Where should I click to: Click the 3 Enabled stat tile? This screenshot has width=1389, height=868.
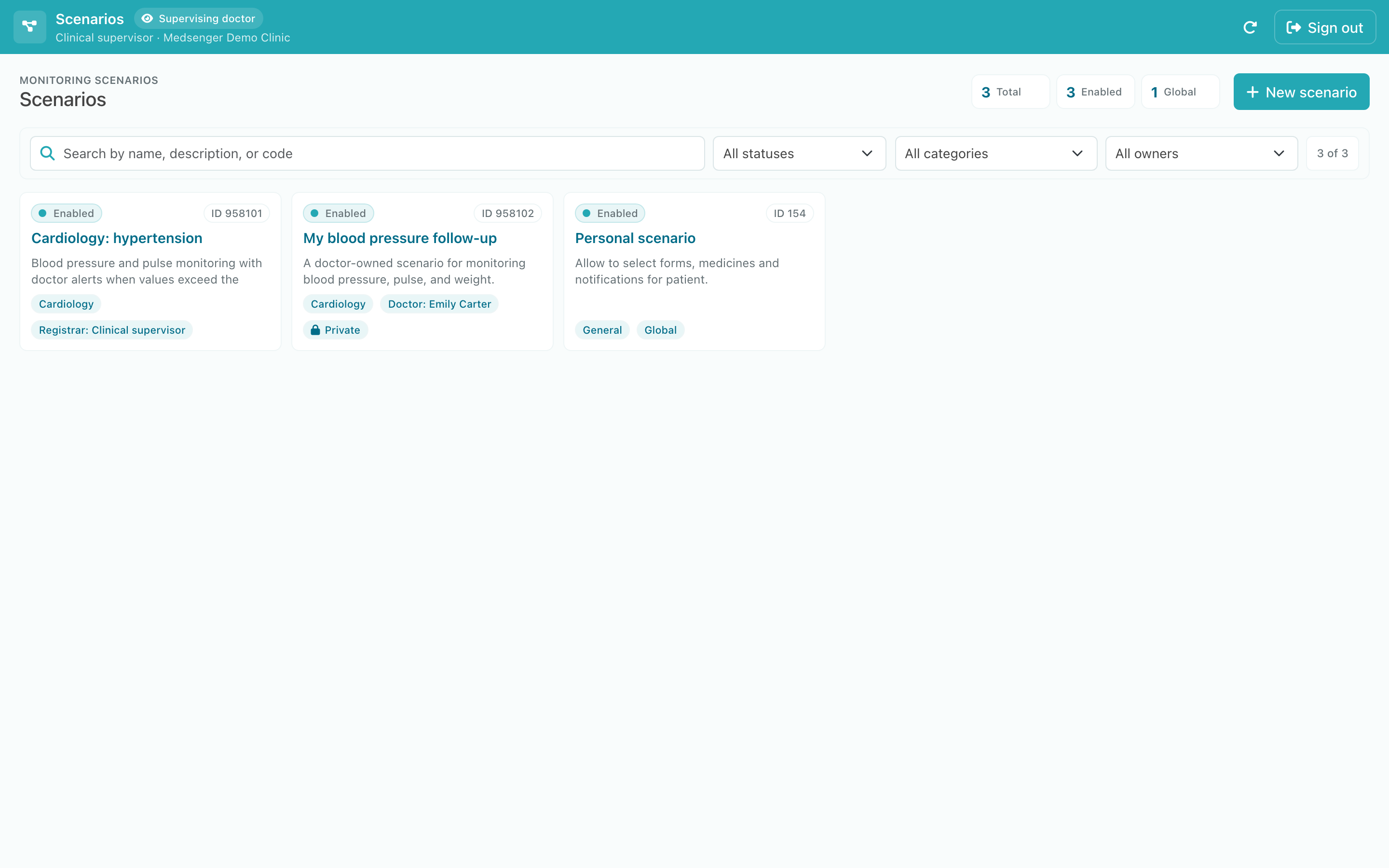click(x=1095, y=92)
